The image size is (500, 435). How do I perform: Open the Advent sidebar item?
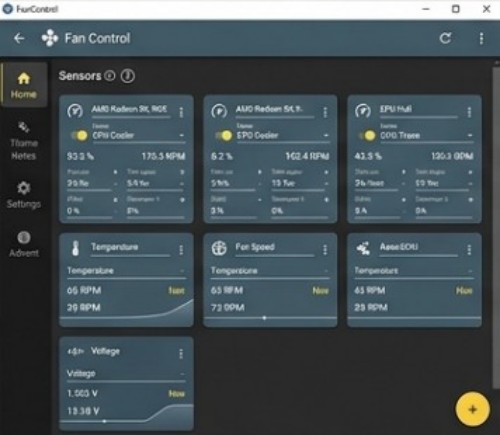(24, 244)
